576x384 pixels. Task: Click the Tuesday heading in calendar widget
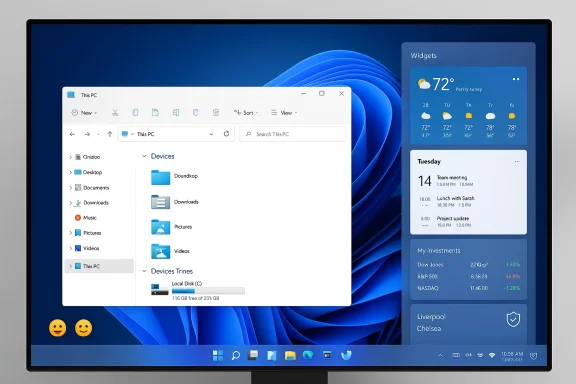429,162
